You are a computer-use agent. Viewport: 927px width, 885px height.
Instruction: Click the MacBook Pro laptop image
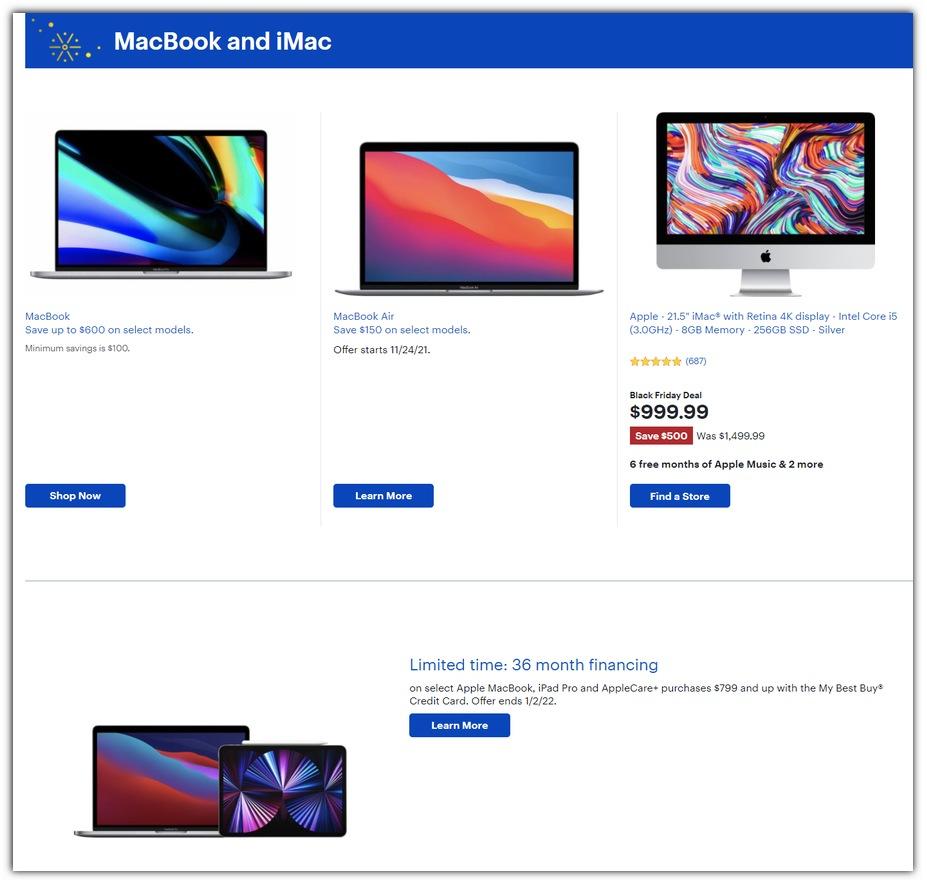(x=160, y=204)
